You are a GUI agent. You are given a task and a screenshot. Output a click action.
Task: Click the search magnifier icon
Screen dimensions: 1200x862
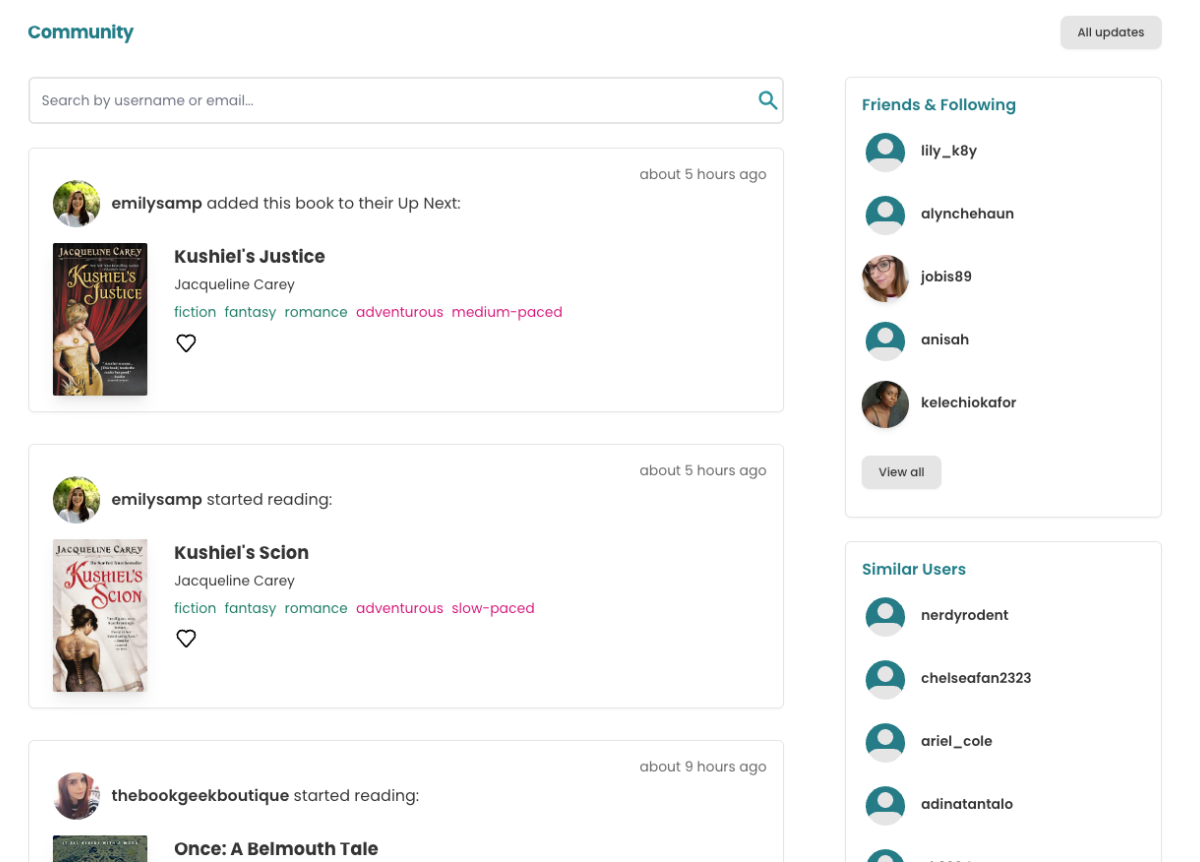tap(768, 100)
